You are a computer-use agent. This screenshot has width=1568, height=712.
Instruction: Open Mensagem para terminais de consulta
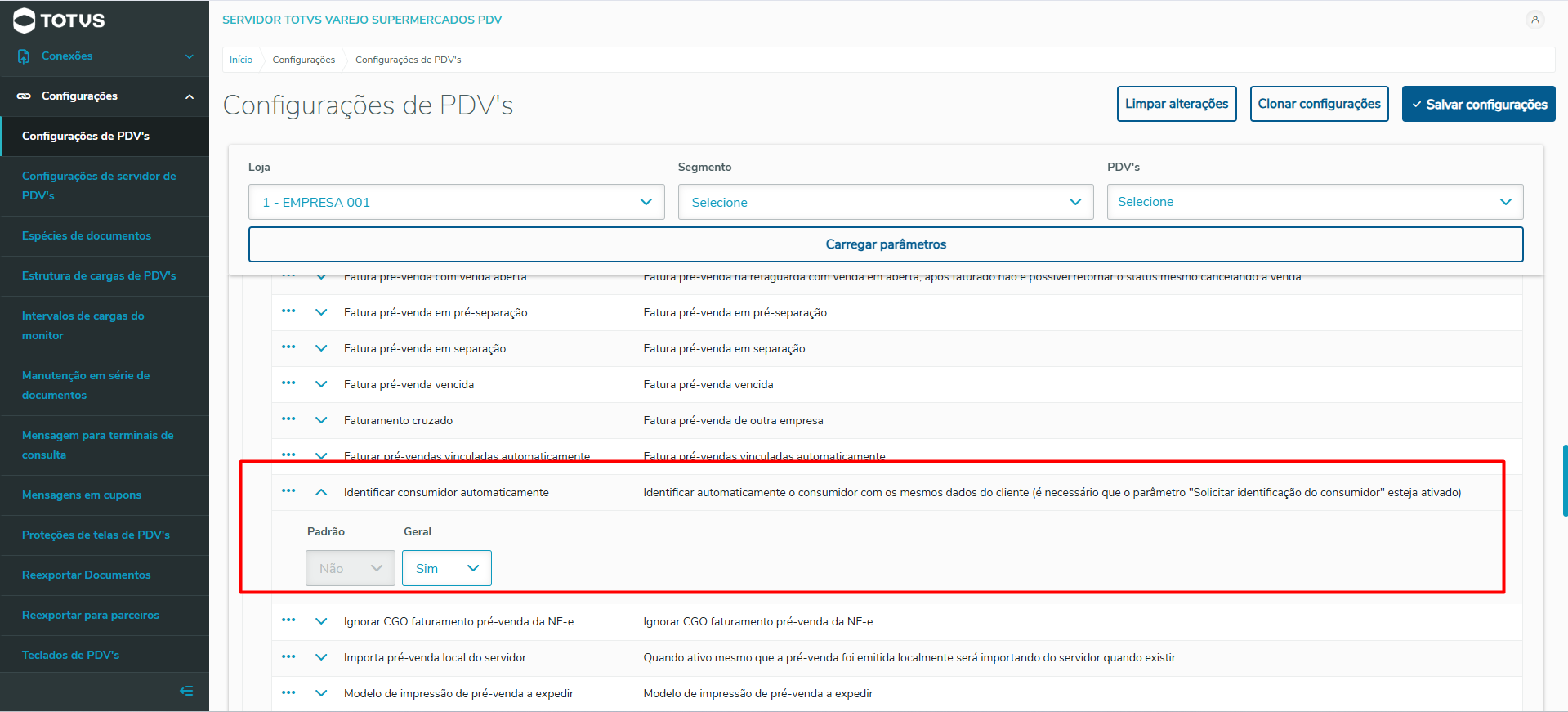point(105,446)
